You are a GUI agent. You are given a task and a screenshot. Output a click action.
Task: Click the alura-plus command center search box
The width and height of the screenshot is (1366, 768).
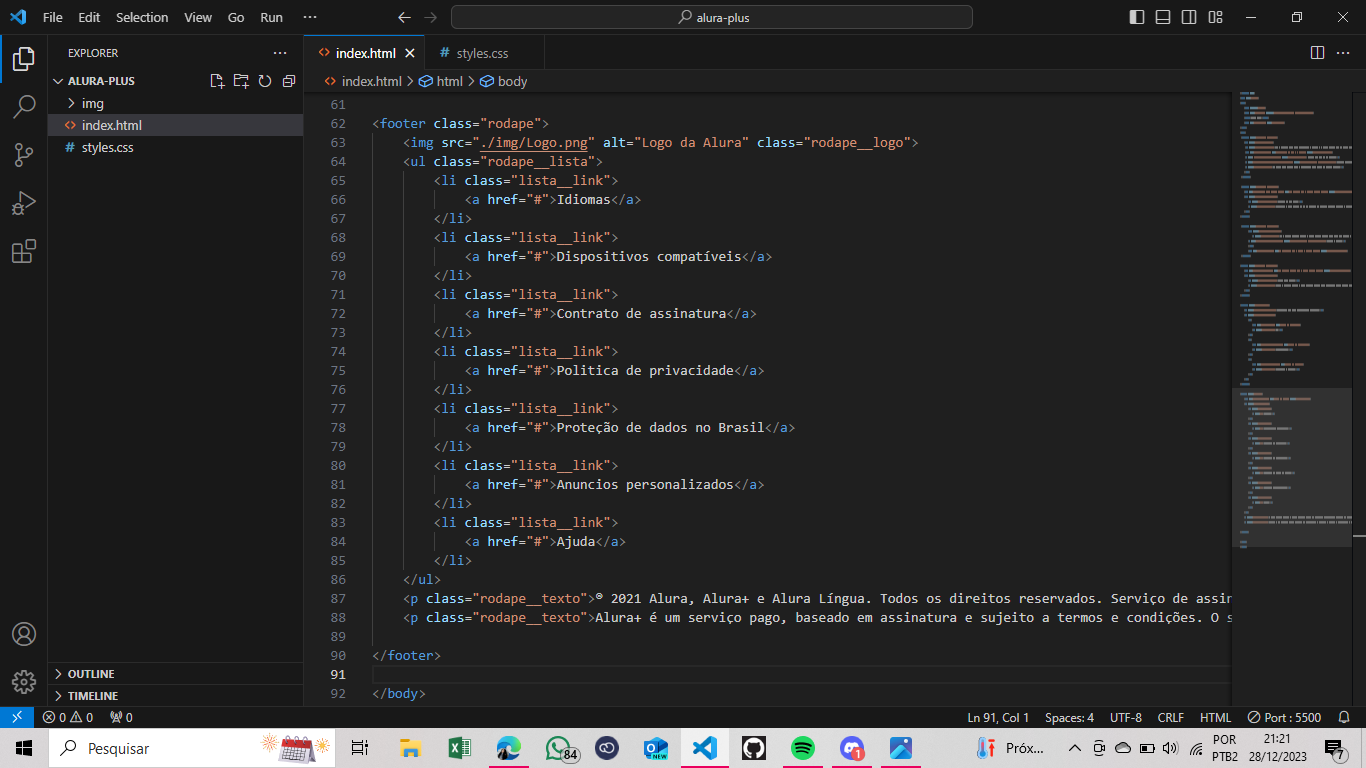(x=712, y=17)
